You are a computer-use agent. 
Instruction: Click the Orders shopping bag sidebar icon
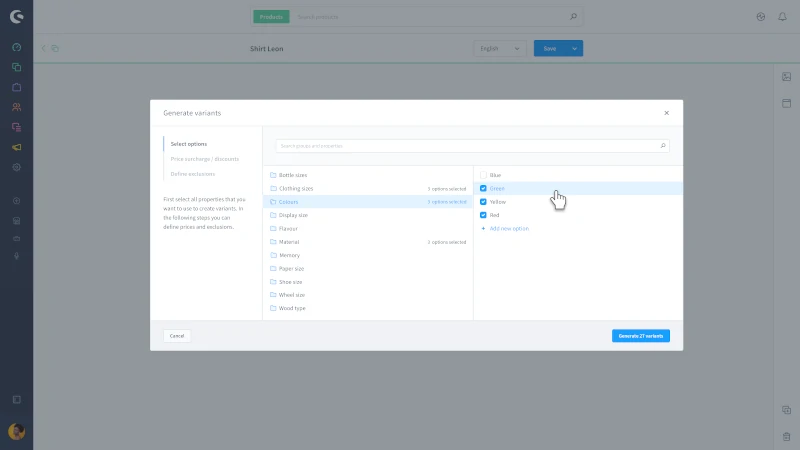pos(17,87)
